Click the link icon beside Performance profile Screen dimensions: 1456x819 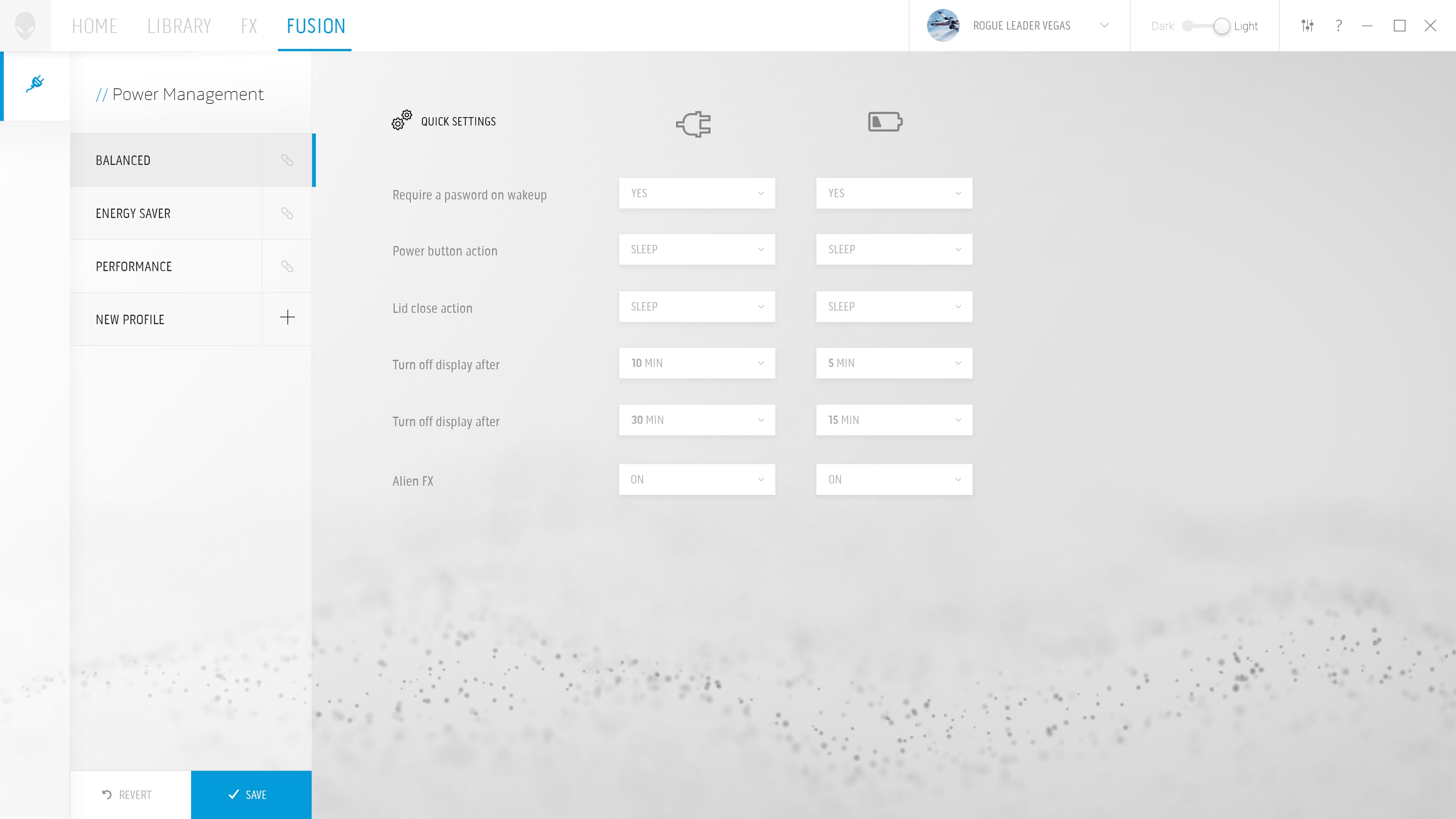point(287,266)
